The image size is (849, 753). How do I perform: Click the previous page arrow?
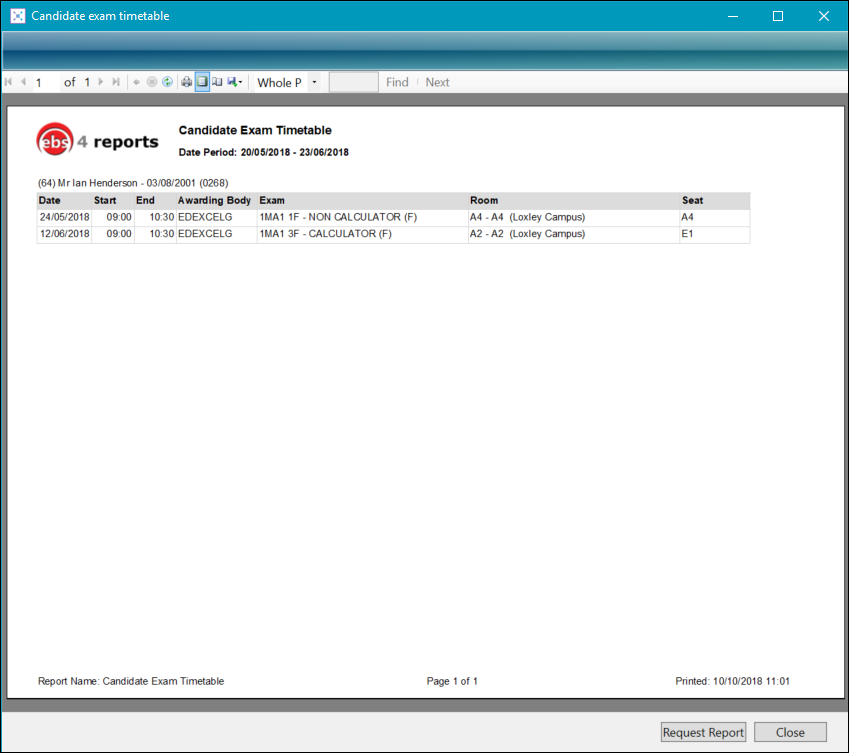pos(23,82)
